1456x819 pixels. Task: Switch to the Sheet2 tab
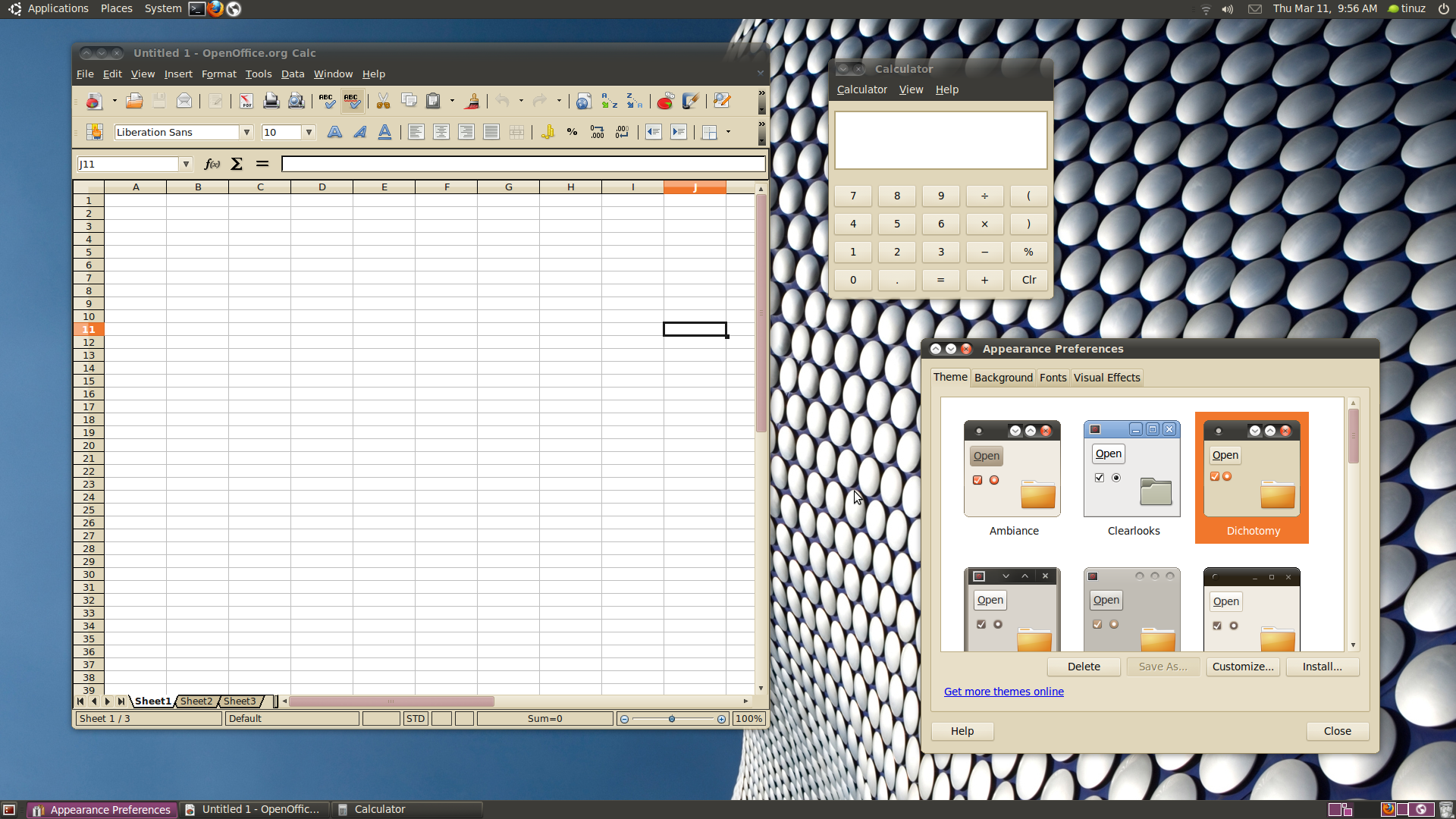pyautogui.click(x=196, y=701)
